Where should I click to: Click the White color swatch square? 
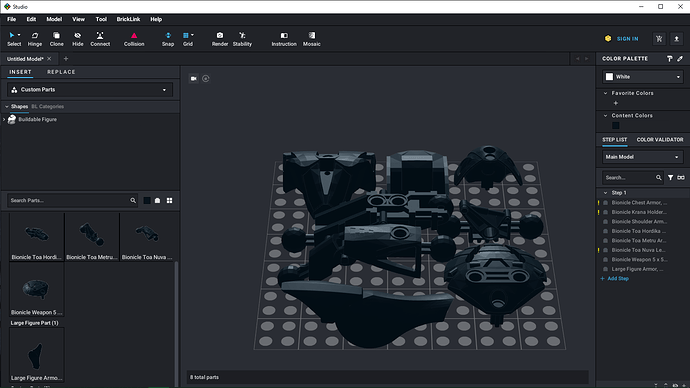[609, 77]
